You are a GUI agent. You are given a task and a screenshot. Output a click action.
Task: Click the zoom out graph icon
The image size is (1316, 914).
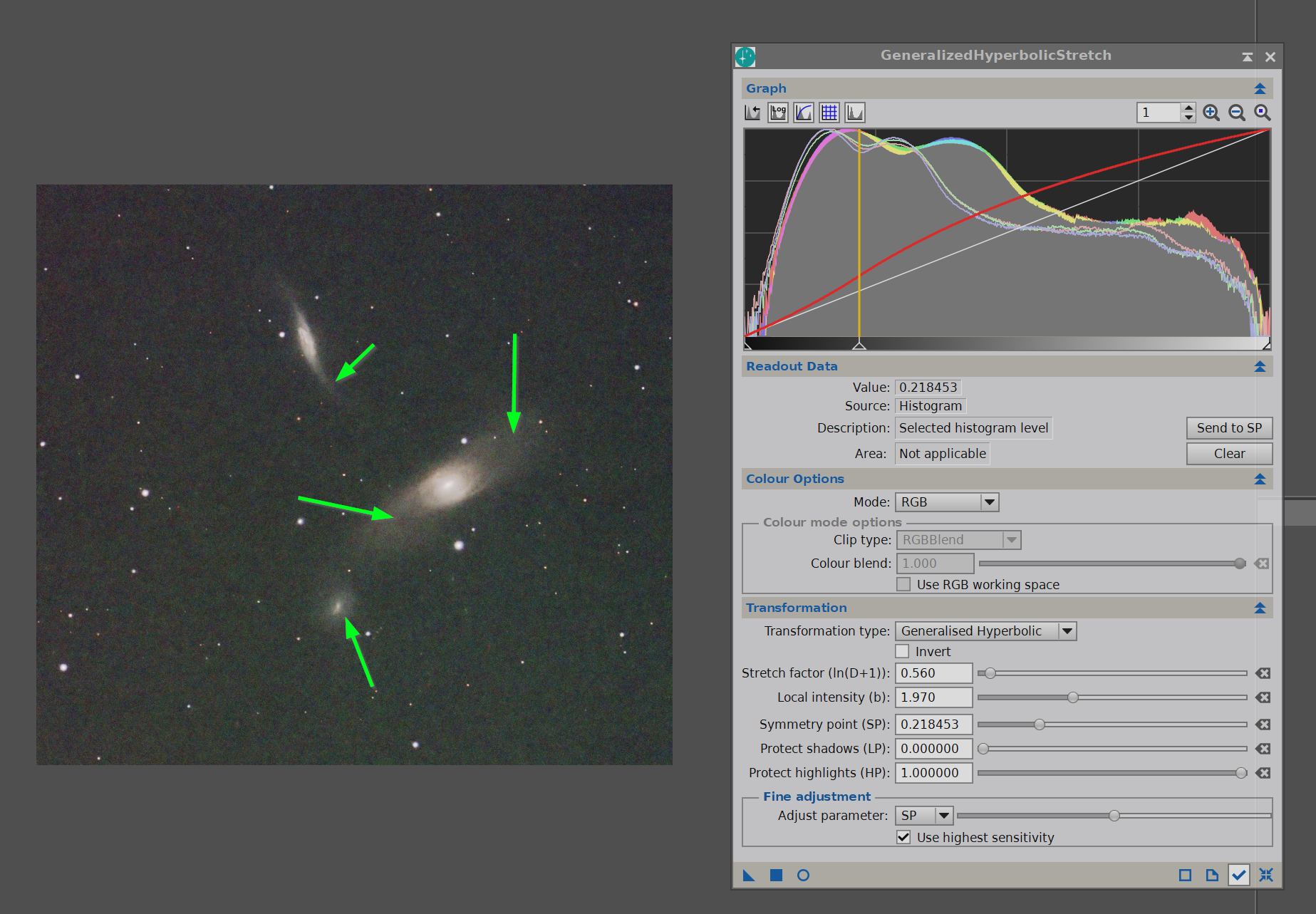point(1237,113)
